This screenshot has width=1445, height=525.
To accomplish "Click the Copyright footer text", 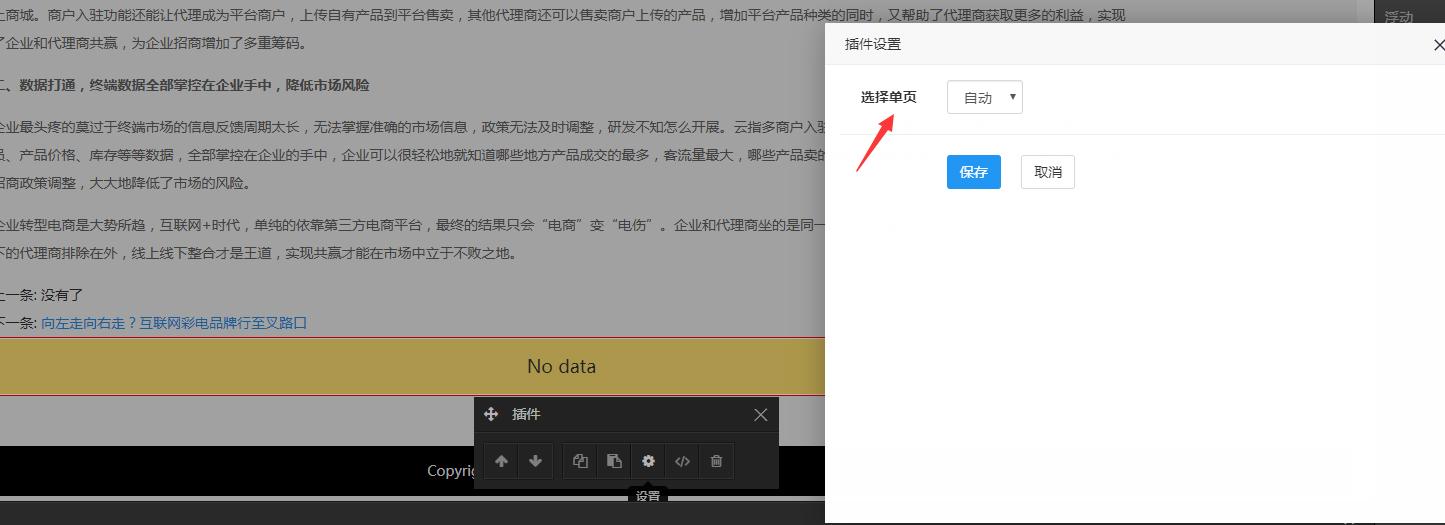I will point(450,471).
